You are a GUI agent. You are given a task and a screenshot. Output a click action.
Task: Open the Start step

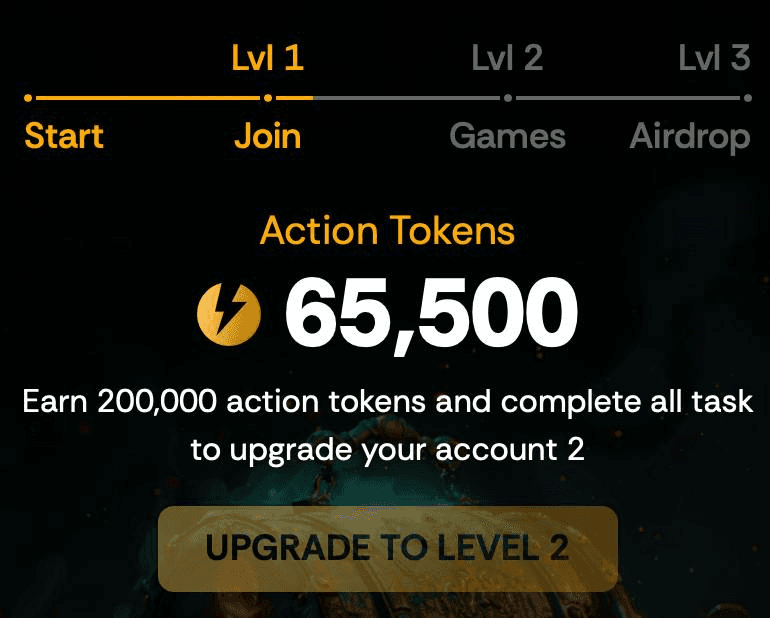pyautogui.click(x=64, y=136)
